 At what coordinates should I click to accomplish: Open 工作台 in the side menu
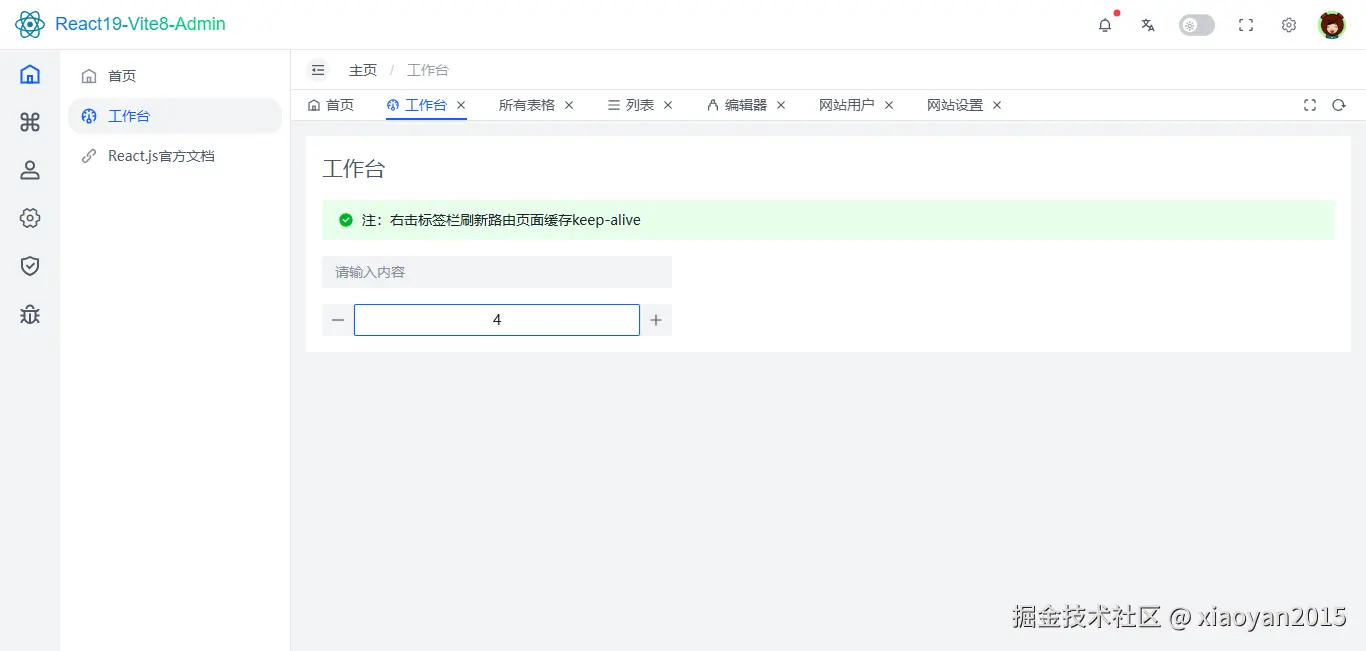point(175,116)
